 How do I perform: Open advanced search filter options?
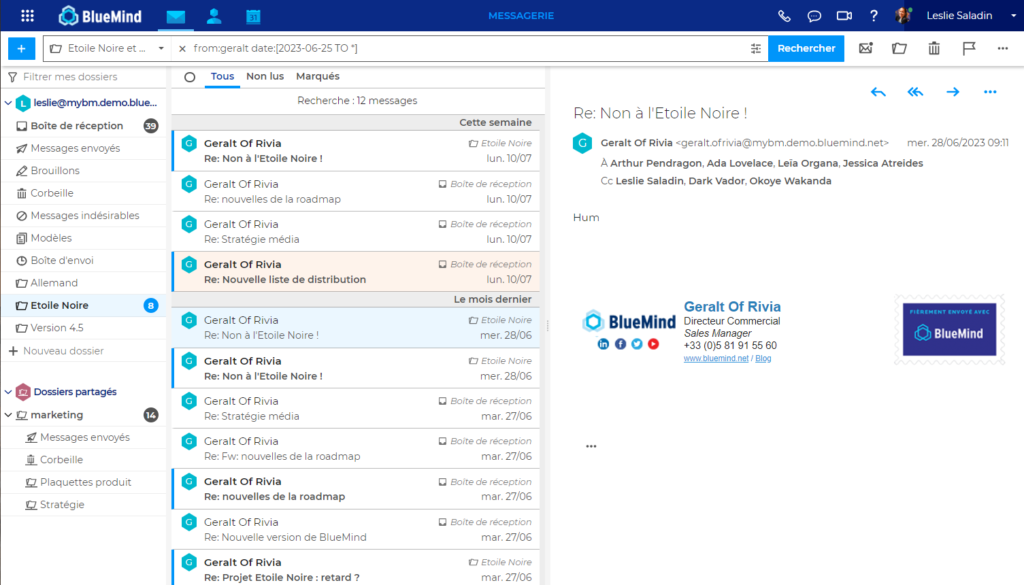point(755,48)
